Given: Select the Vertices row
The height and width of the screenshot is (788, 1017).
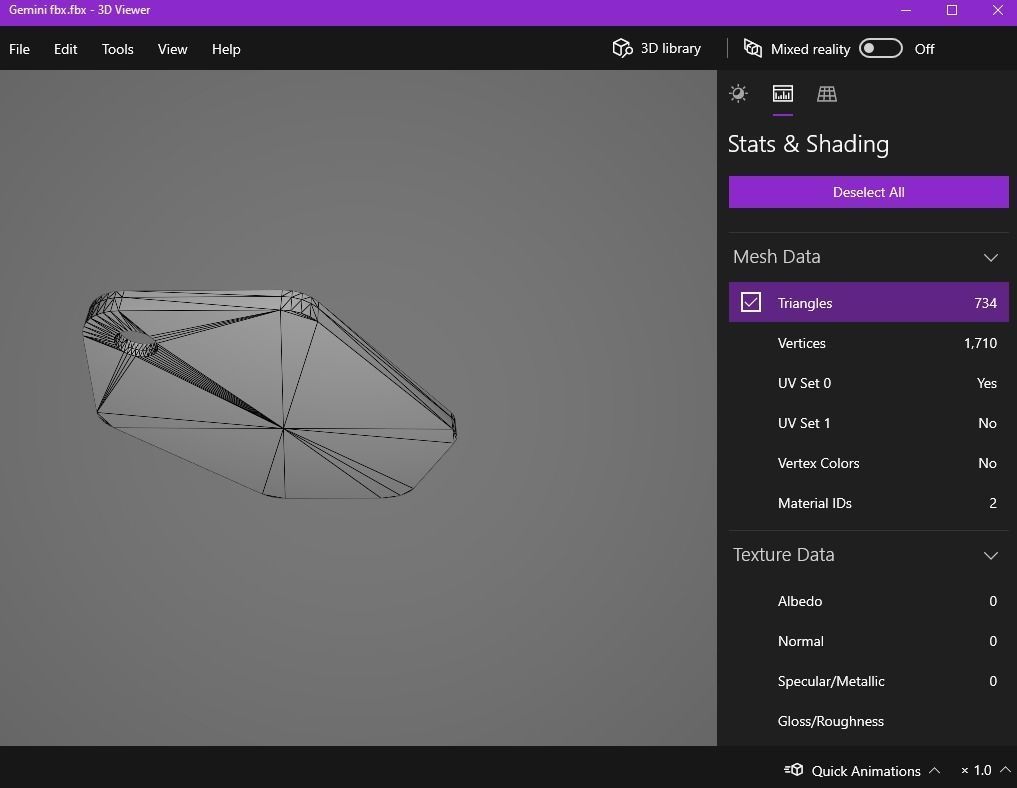Looking at the screenshot, I should coord(868,343).
